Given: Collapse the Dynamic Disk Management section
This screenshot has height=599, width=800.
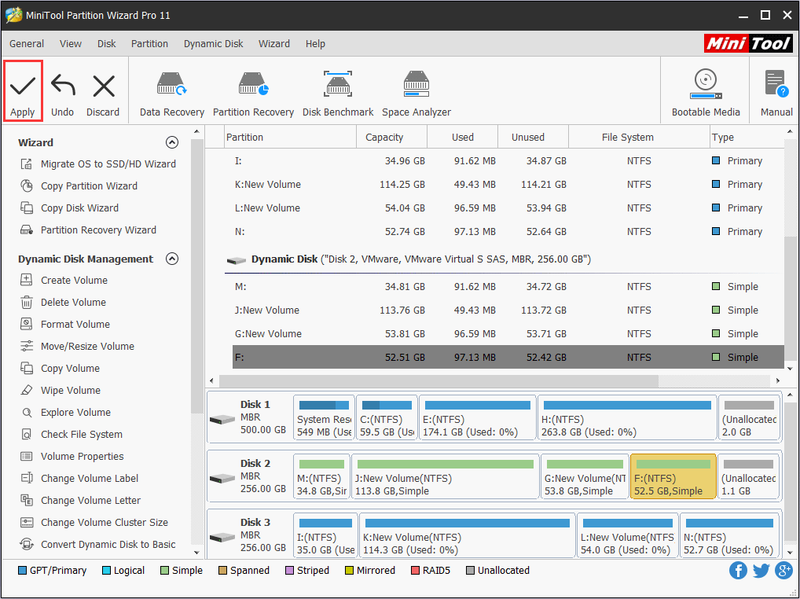Looking at the screenshot, I should 172,259.
